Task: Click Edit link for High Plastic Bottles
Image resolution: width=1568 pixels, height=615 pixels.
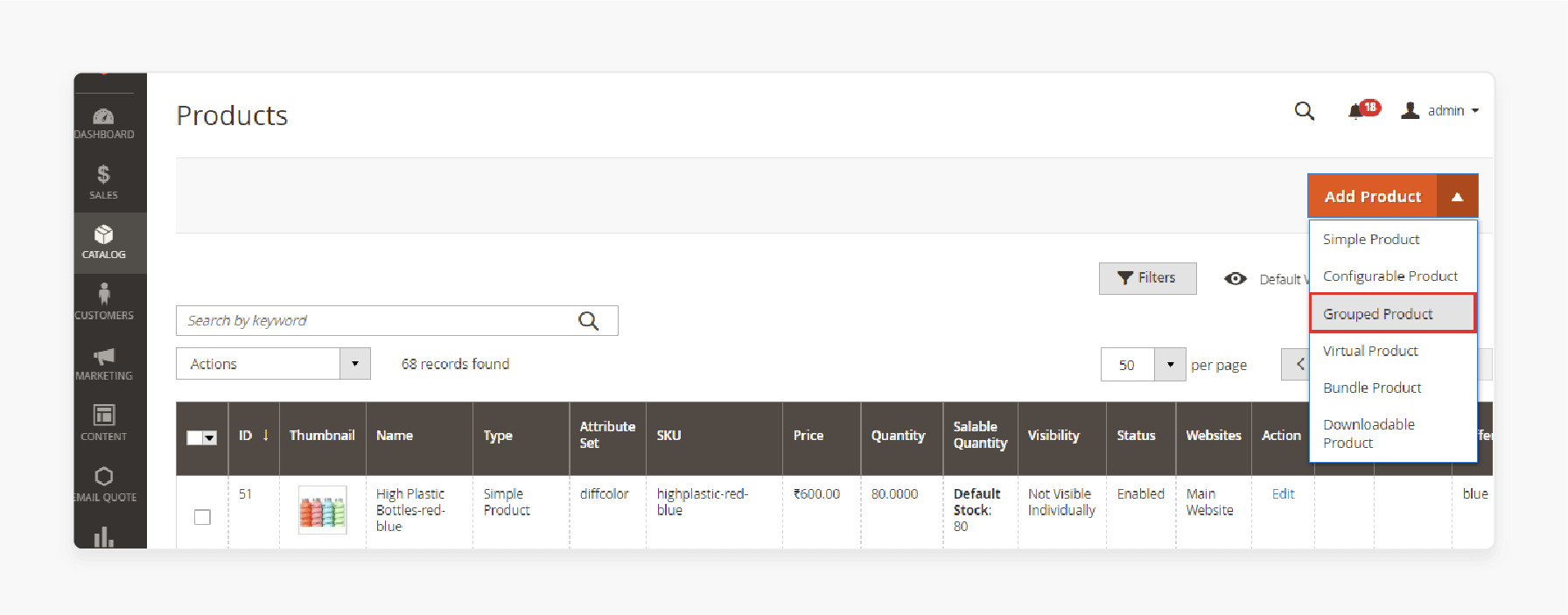Action: tap(1283, 493)
